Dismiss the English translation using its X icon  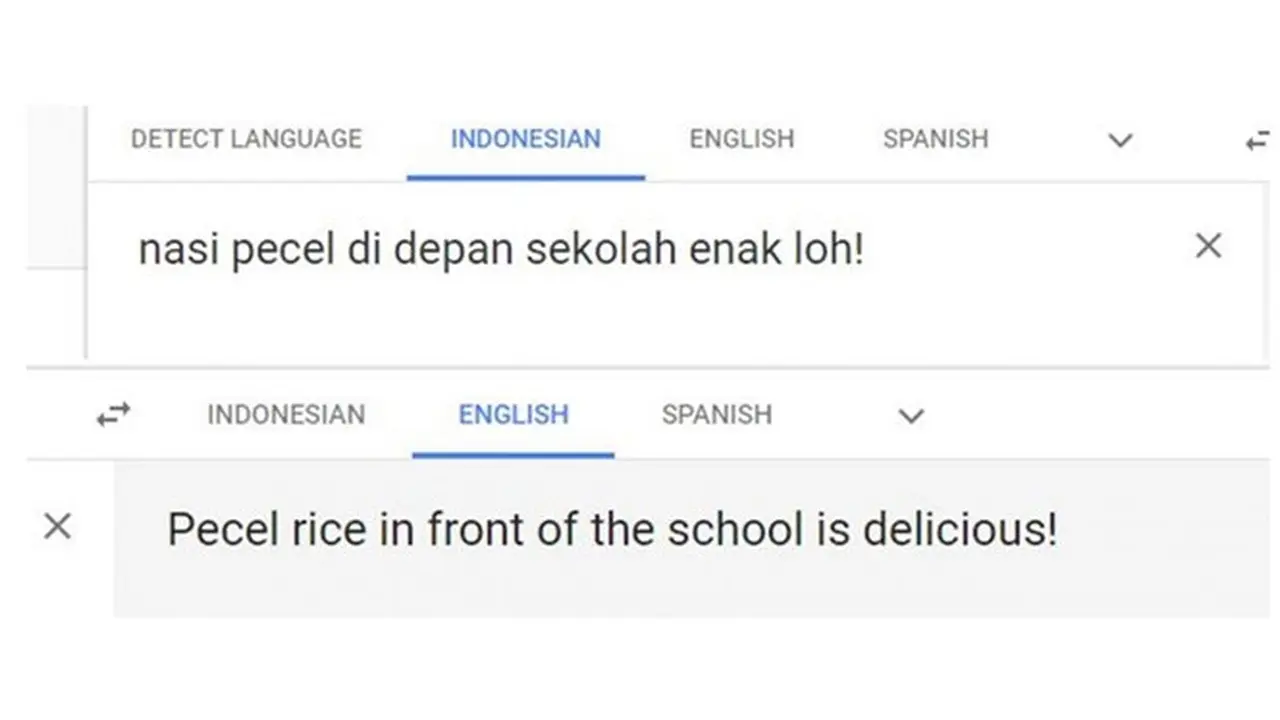pyautogui.click(x=57, y=527)
